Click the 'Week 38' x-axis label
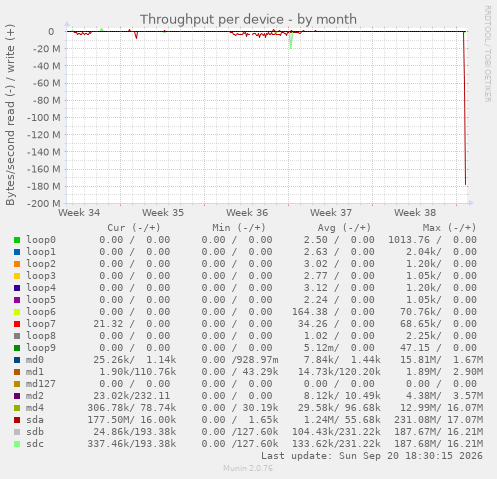 pyautogui.click(x=415, y=213)
